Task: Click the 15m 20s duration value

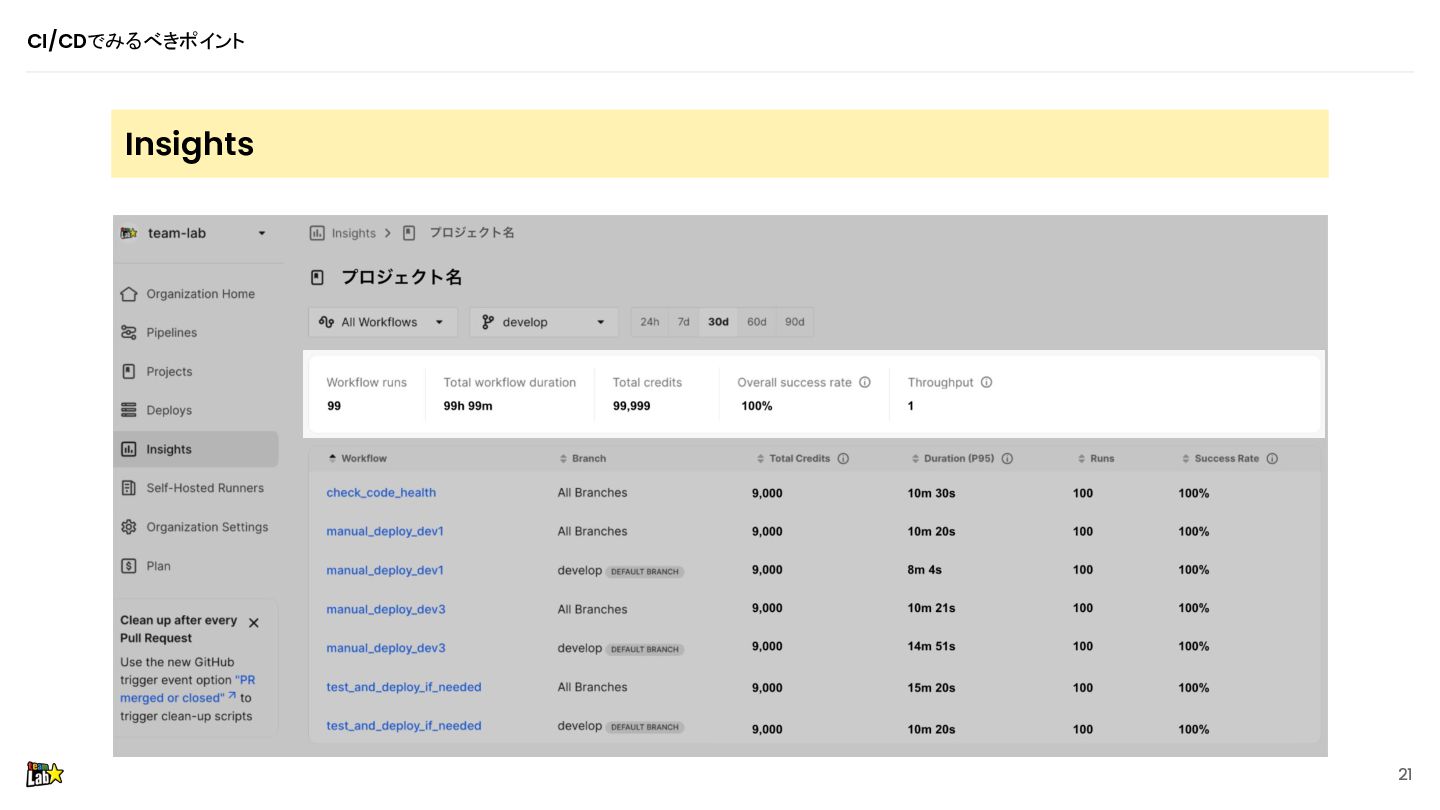Action: pos(931,688)
